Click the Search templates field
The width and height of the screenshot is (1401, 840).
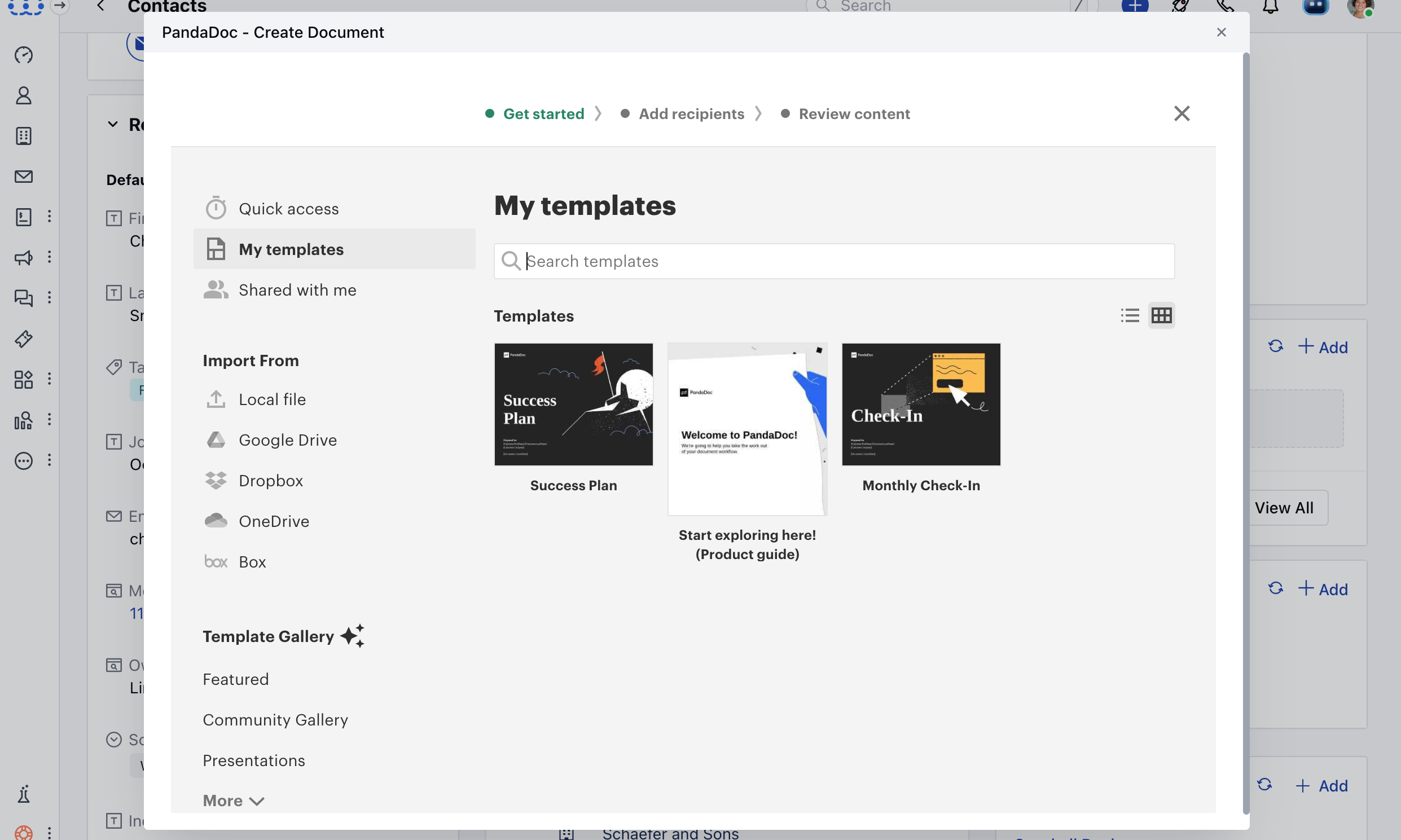tap(834, 261)
